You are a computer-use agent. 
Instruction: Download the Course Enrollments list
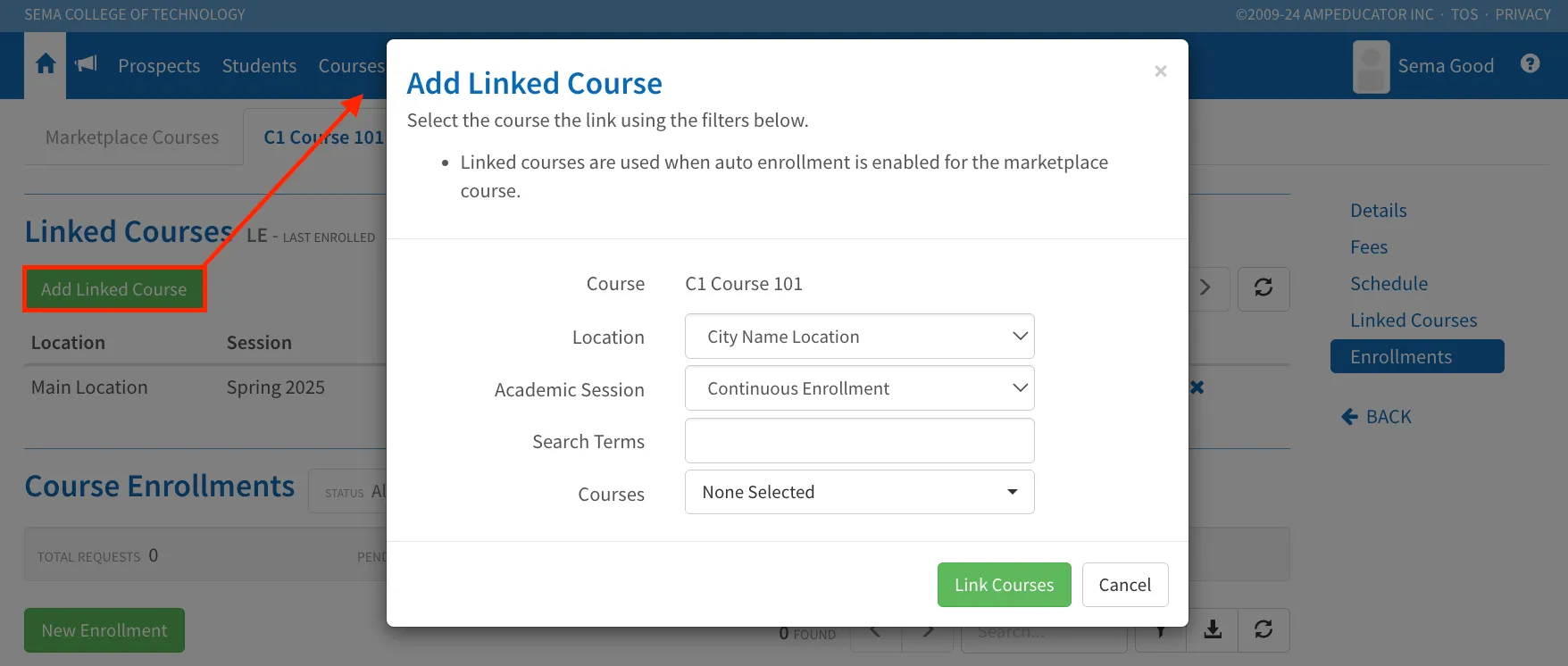click(1213, 629)
